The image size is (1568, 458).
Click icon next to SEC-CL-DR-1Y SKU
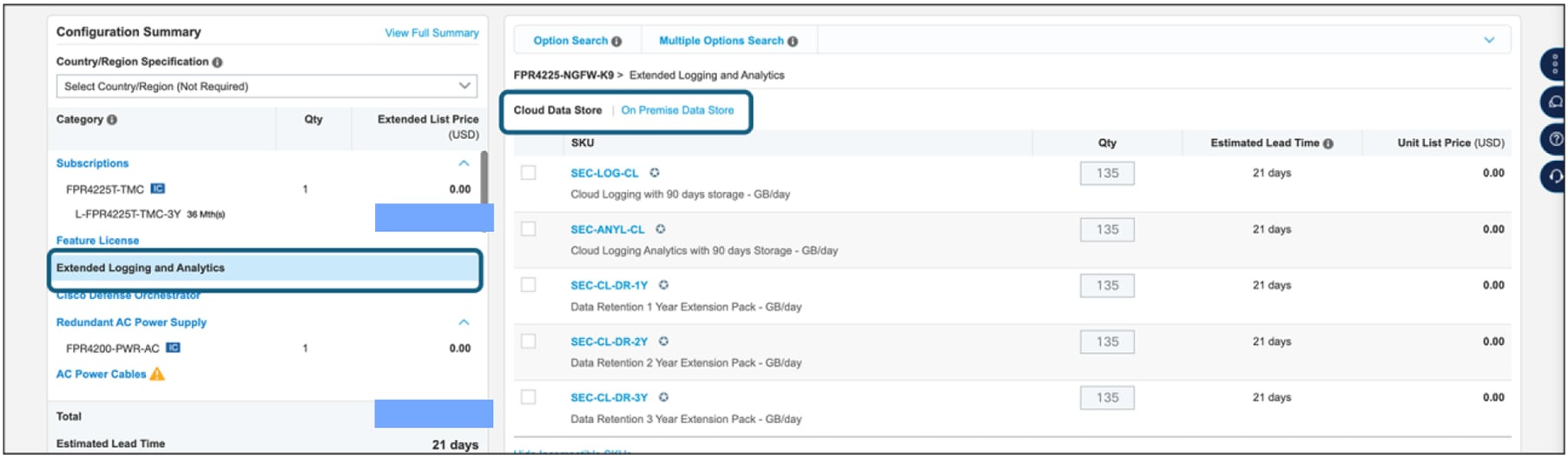[x=664, y=285]
